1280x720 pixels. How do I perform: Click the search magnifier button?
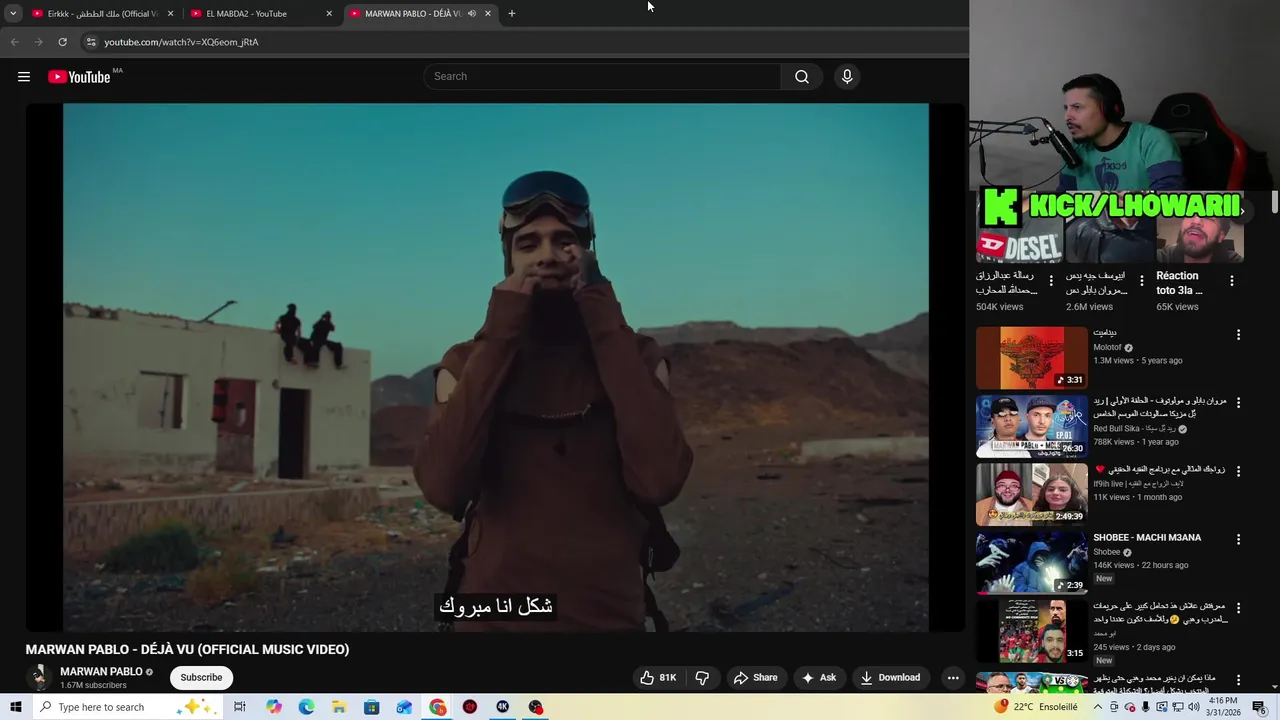click(x=802, y=77)
